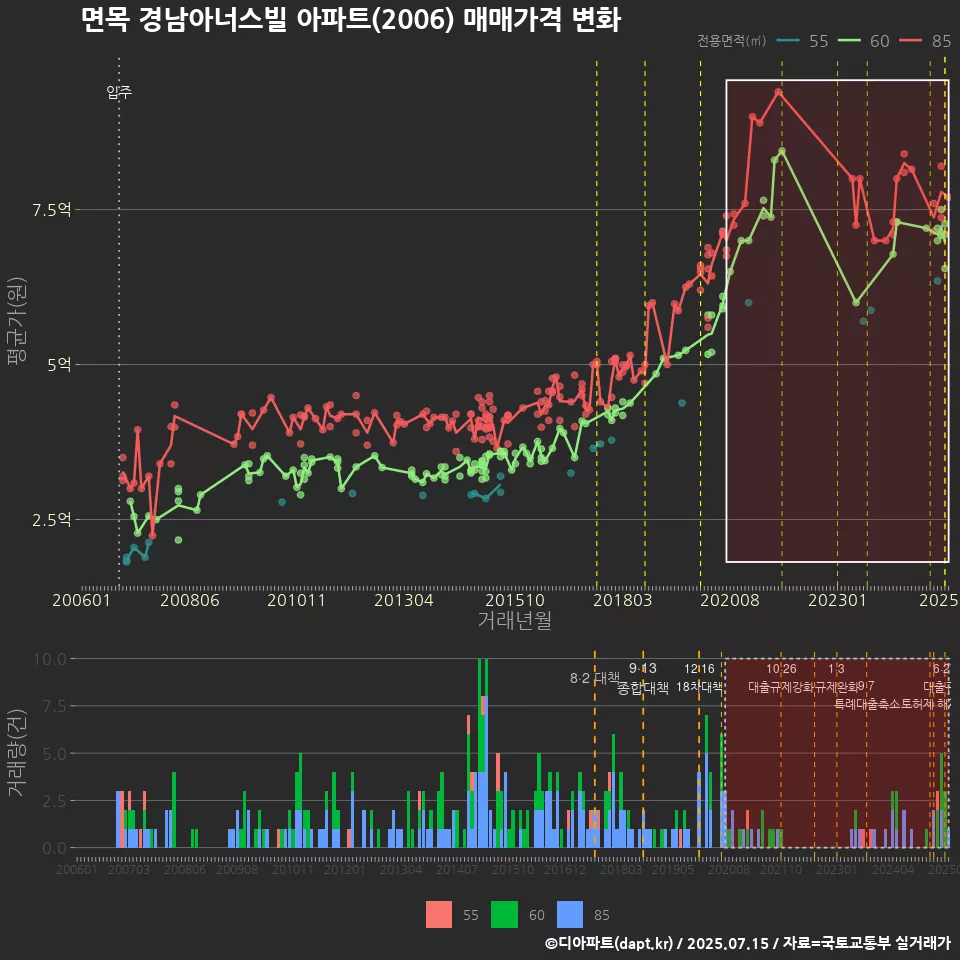Click '201612' on the volume chart x-axis
Screen dimensions: 960x960
coord(564,869)
